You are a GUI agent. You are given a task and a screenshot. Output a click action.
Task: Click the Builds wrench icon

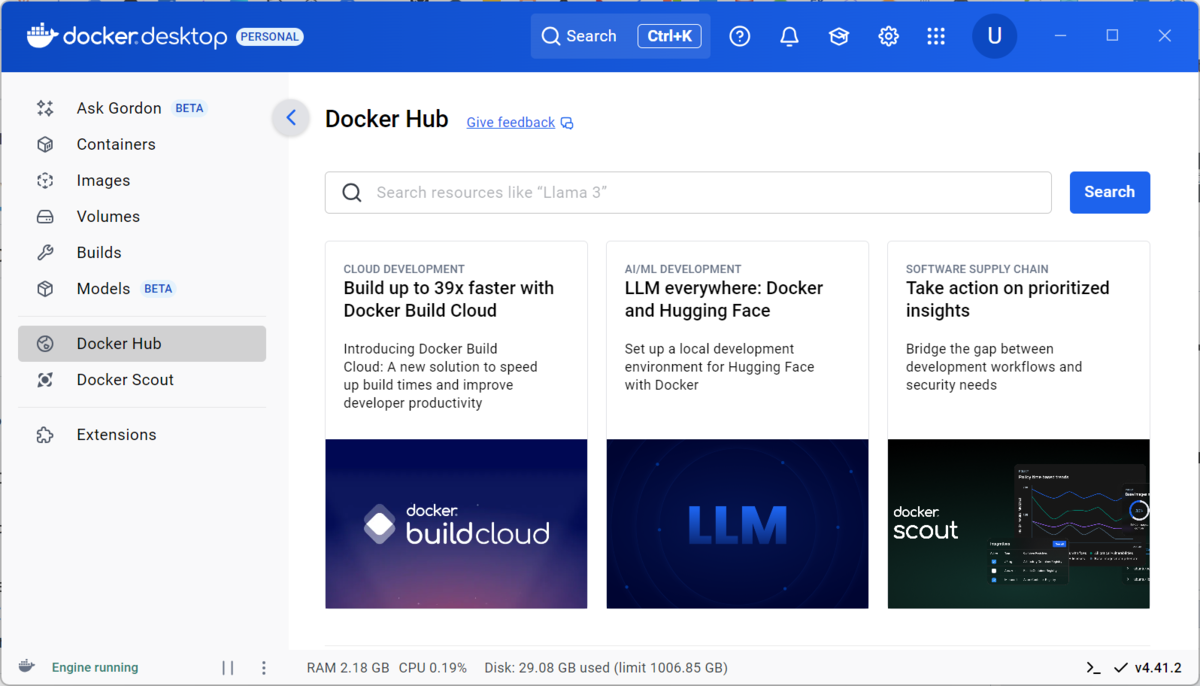point(45,252)
